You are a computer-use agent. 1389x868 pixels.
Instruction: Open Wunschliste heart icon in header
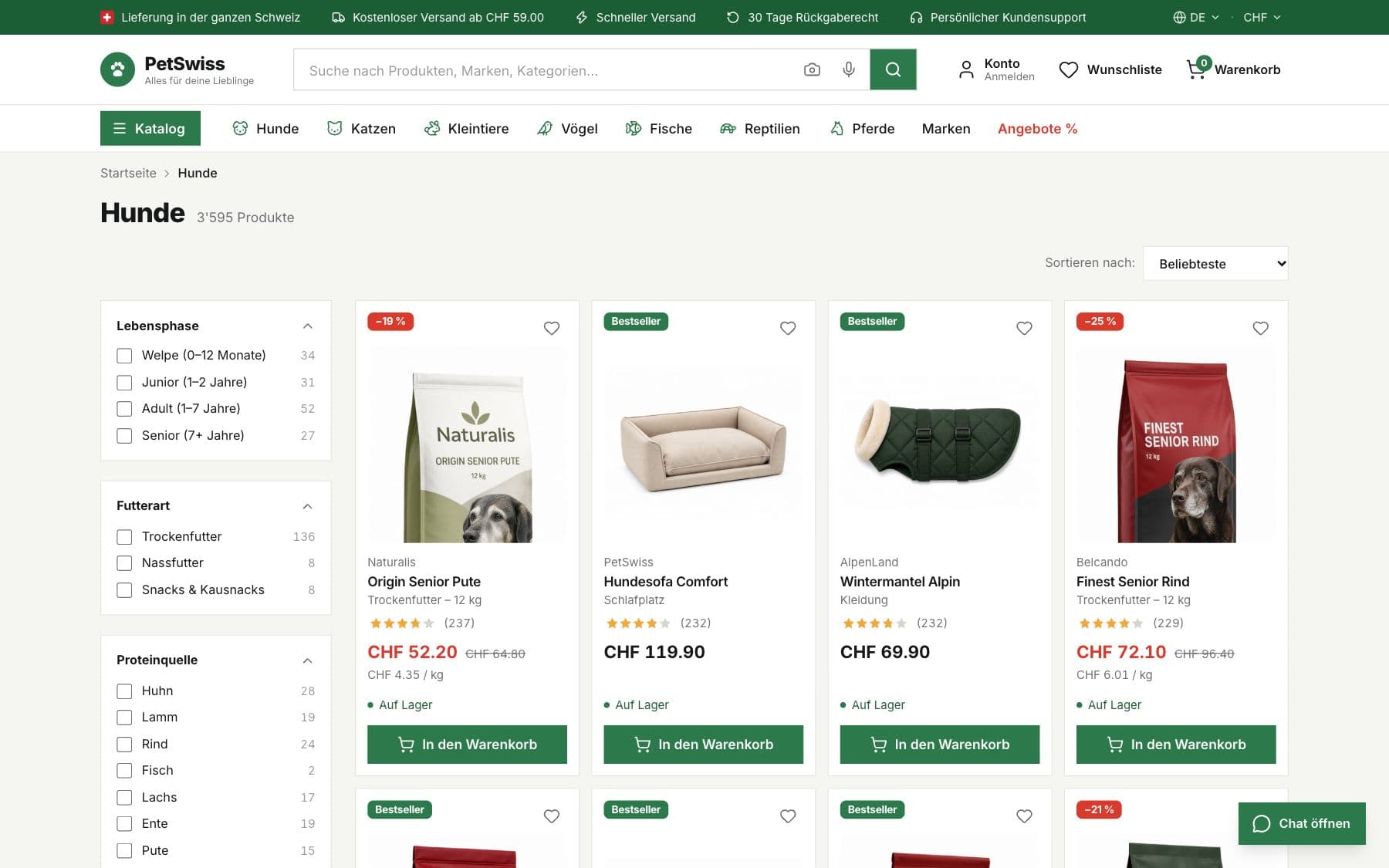pos(1068,69)
